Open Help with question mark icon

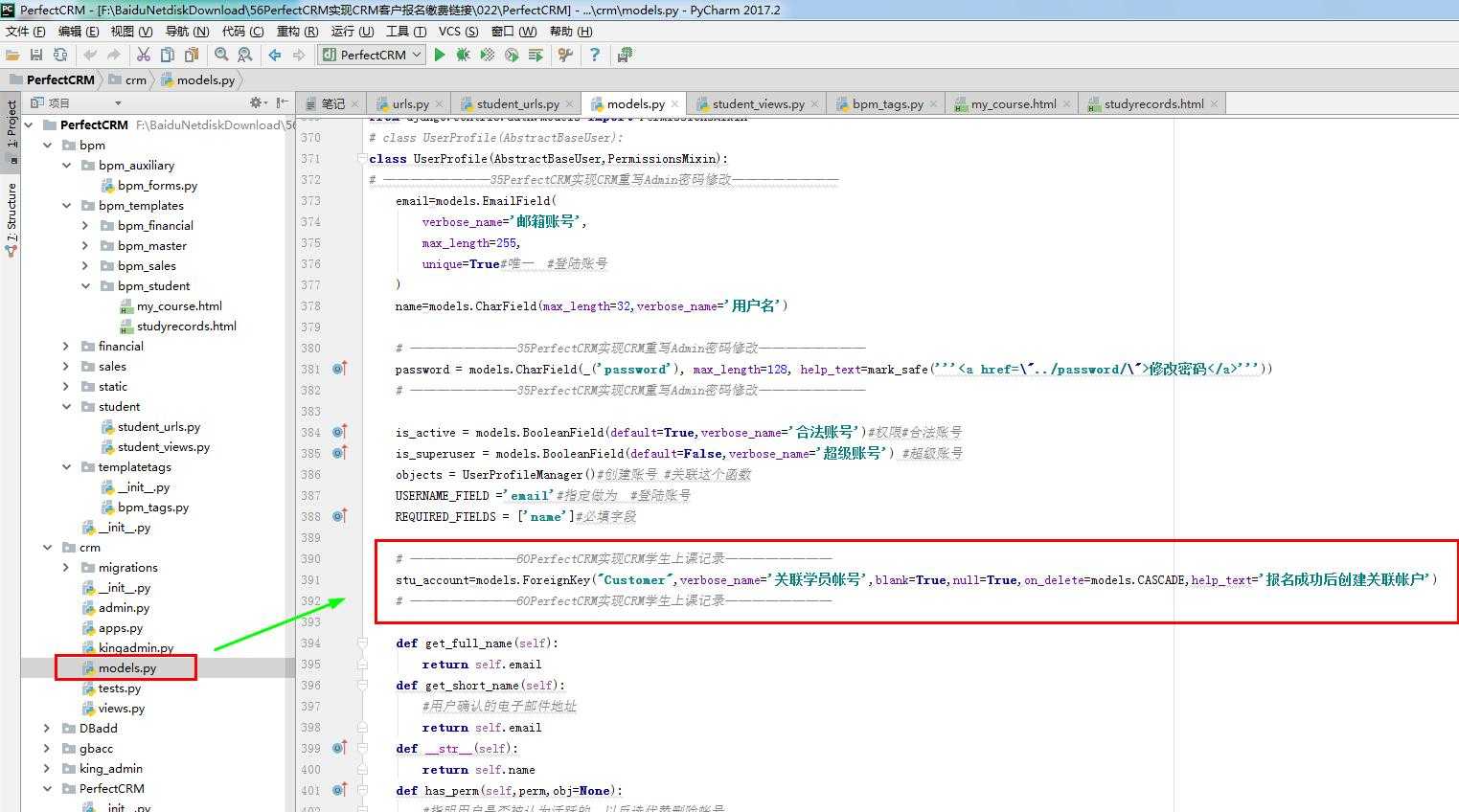click(x=595, y=55)
